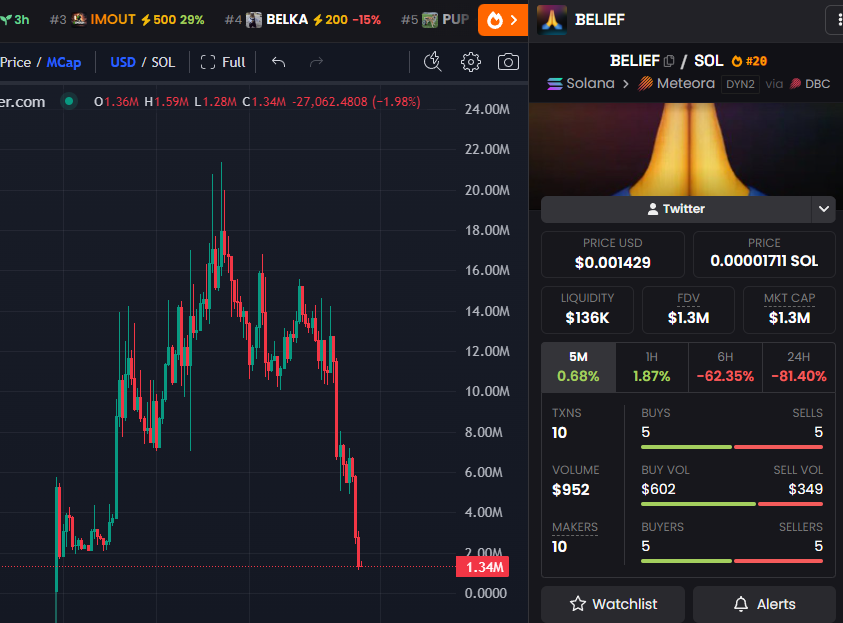The width and height of the screenshot is (843, 623).
Task: Select the 1H stats tab
Action: [x=652, y=367]
